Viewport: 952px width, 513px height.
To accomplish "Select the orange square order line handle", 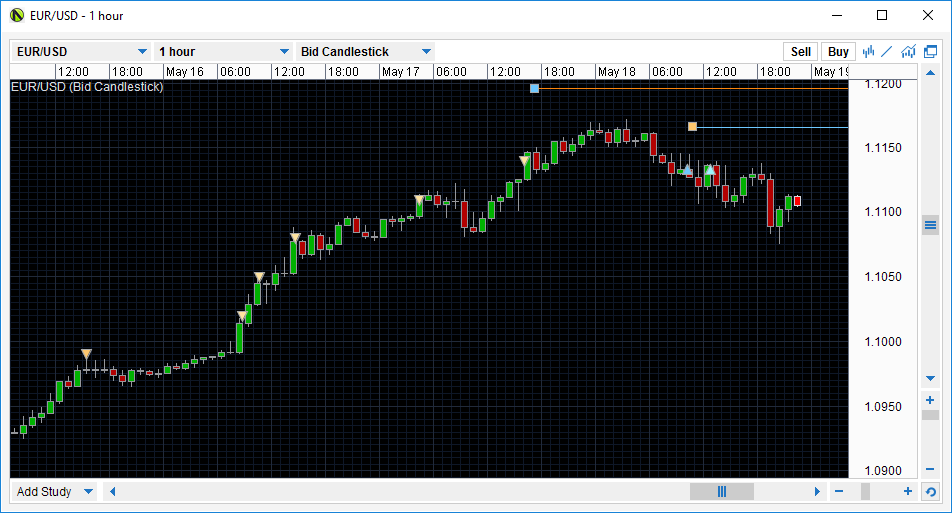I will coord(692,126).
